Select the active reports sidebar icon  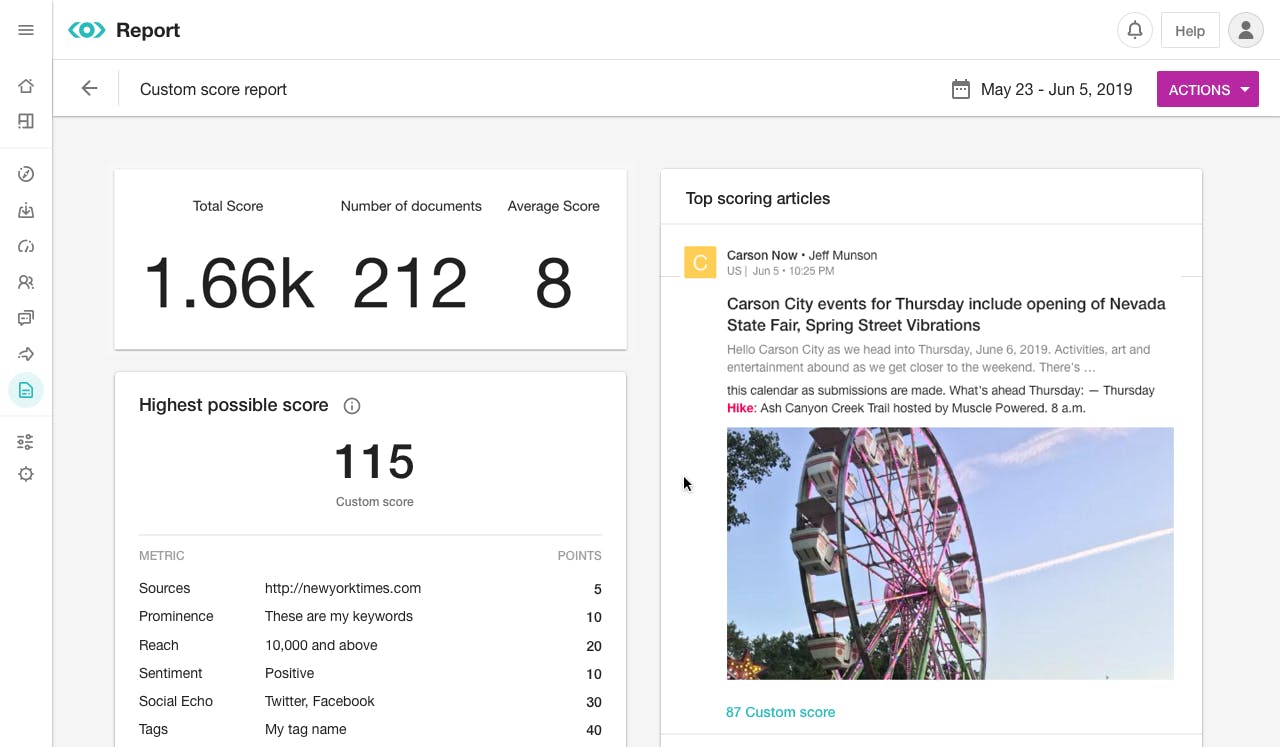(x=26, y=390)
